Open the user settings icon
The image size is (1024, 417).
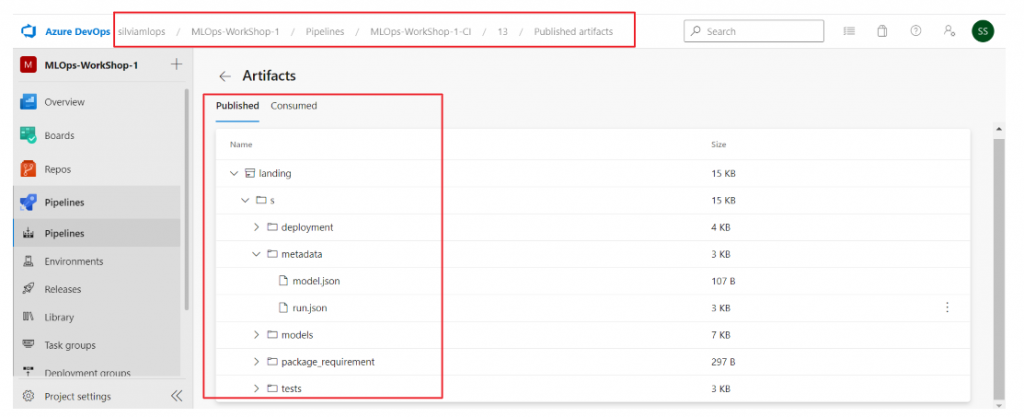(950, 31)
